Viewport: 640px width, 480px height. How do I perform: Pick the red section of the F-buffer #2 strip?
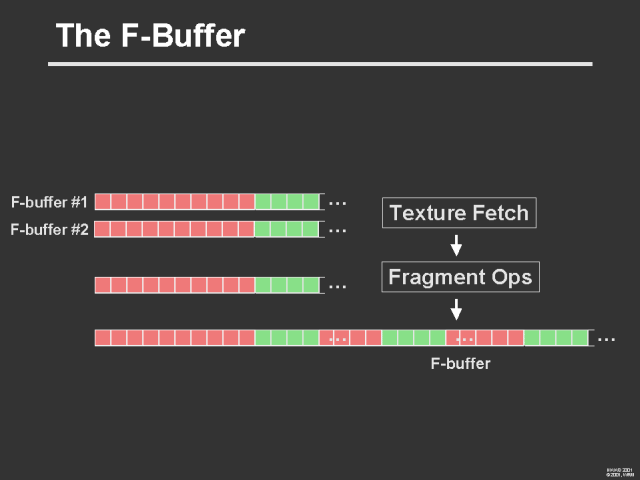click(175, 229)
